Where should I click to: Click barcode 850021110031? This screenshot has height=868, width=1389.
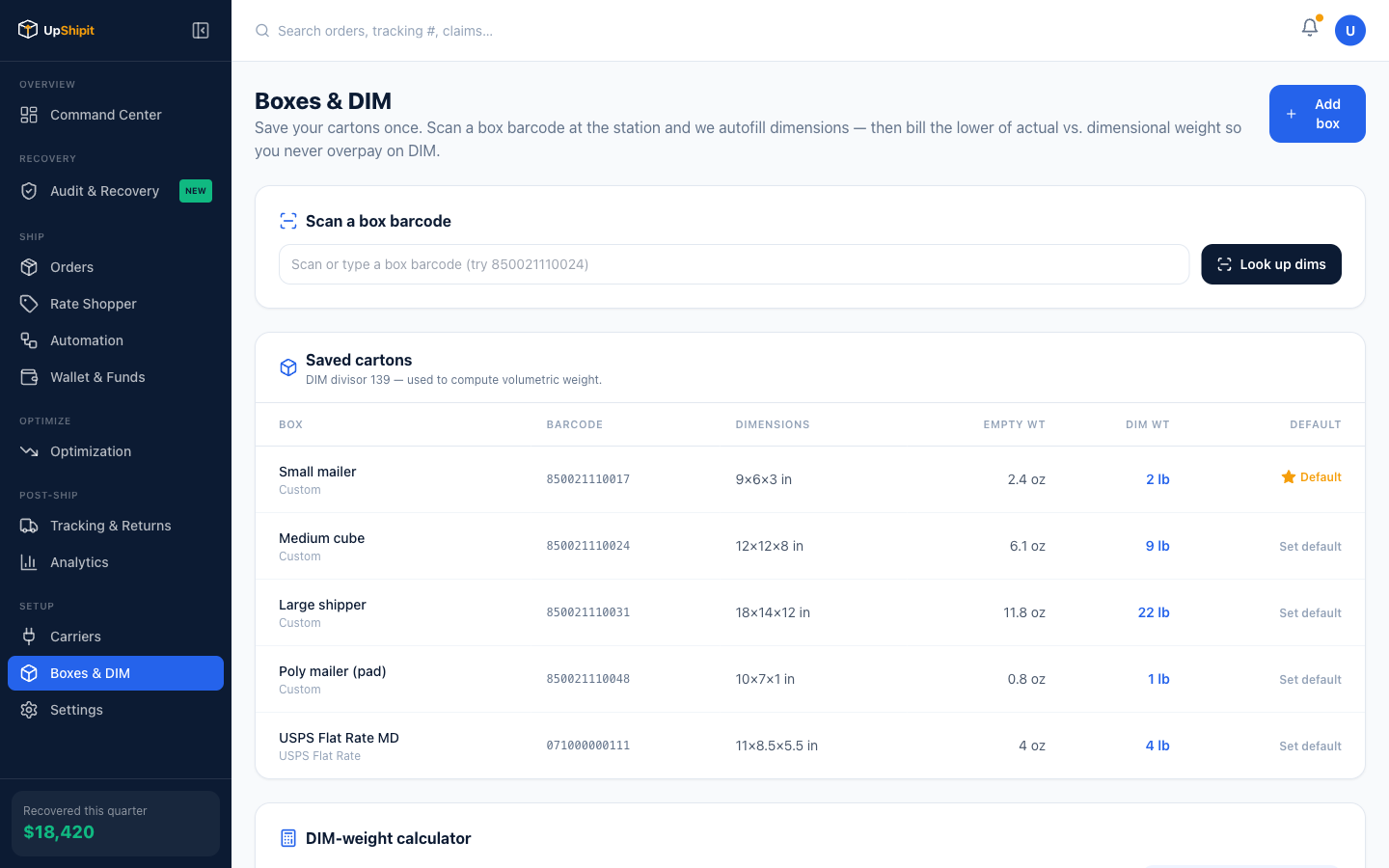[x=588, y=612]
